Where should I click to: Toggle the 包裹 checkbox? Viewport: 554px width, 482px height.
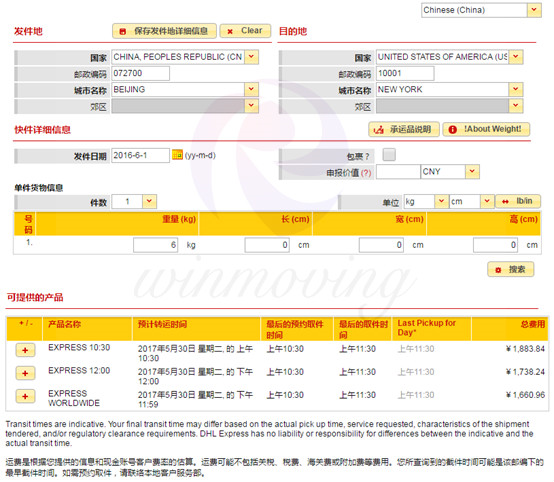pyautogui.click(x=389, y=154)
